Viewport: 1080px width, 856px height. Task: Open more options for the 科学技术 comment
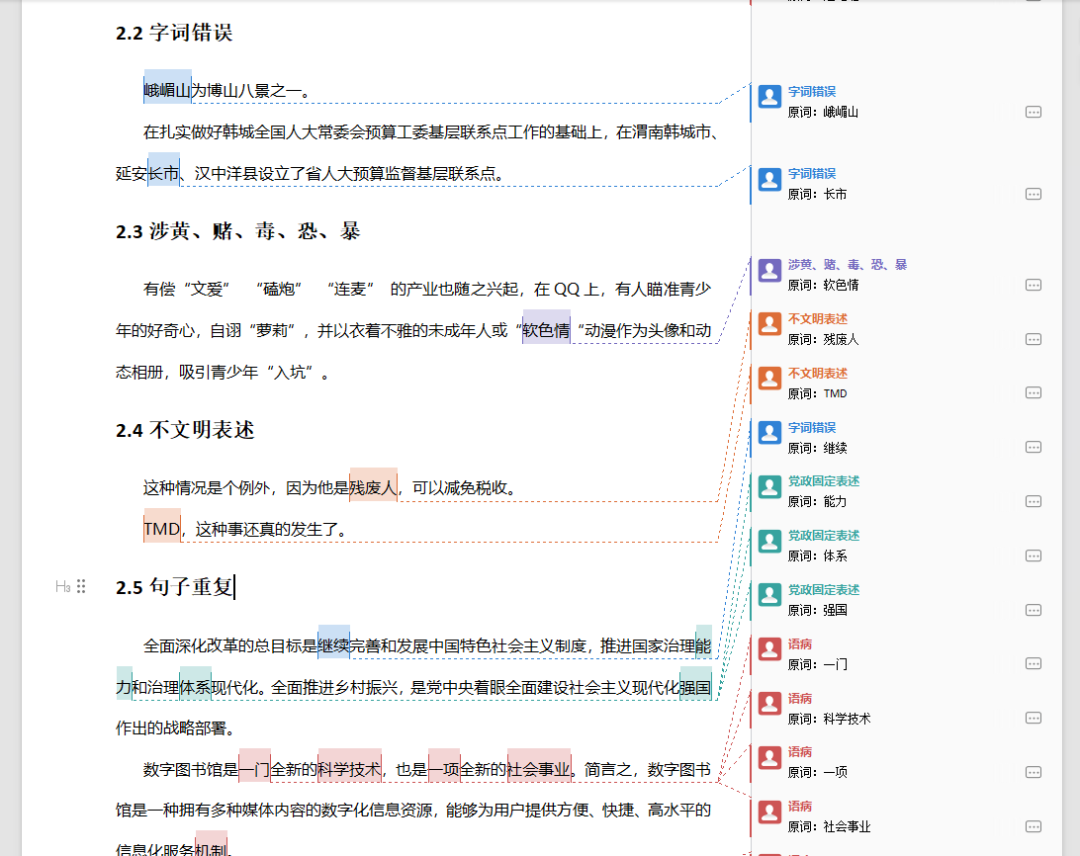click(1033, 718)
